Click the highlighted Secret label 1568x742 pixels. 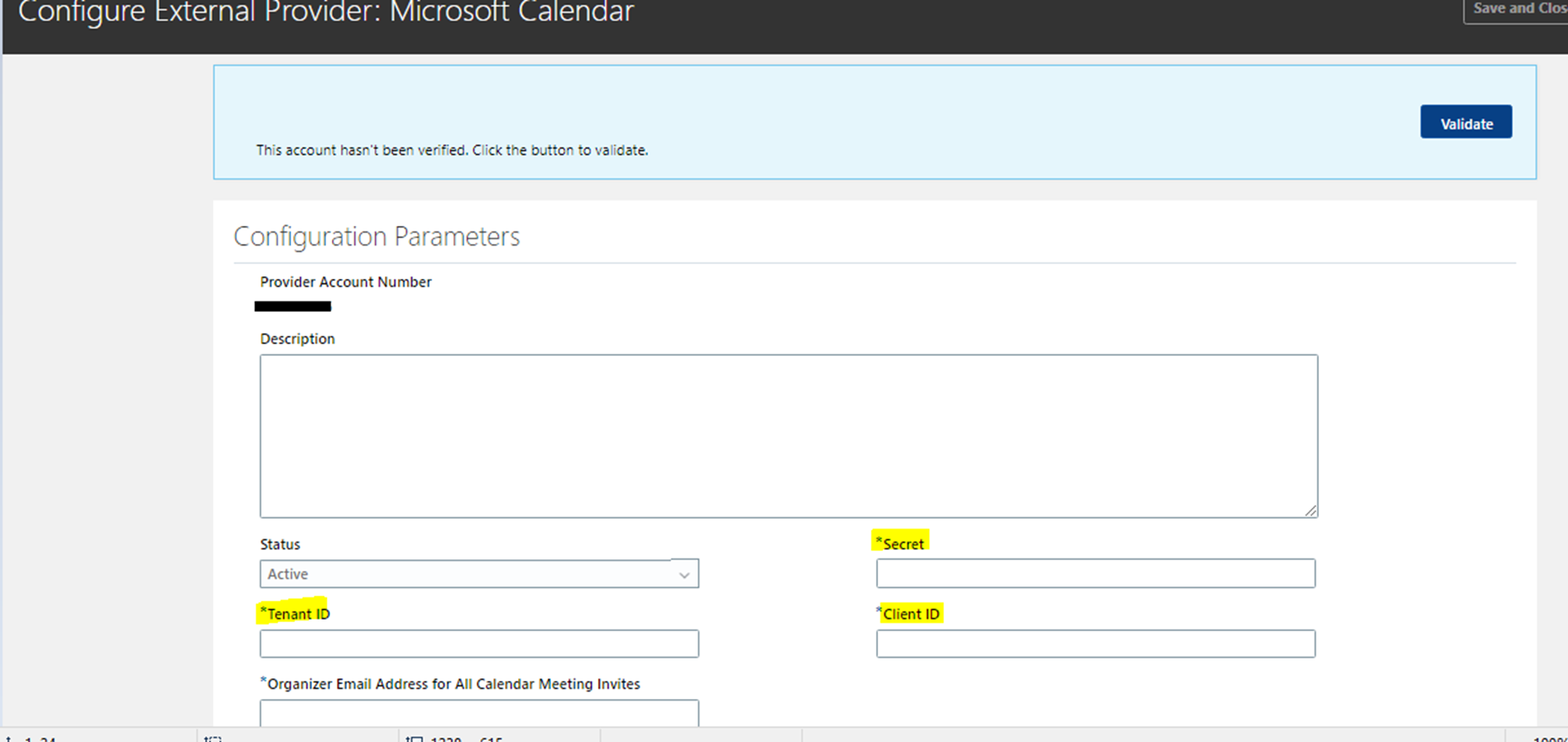tap(902, 543)
